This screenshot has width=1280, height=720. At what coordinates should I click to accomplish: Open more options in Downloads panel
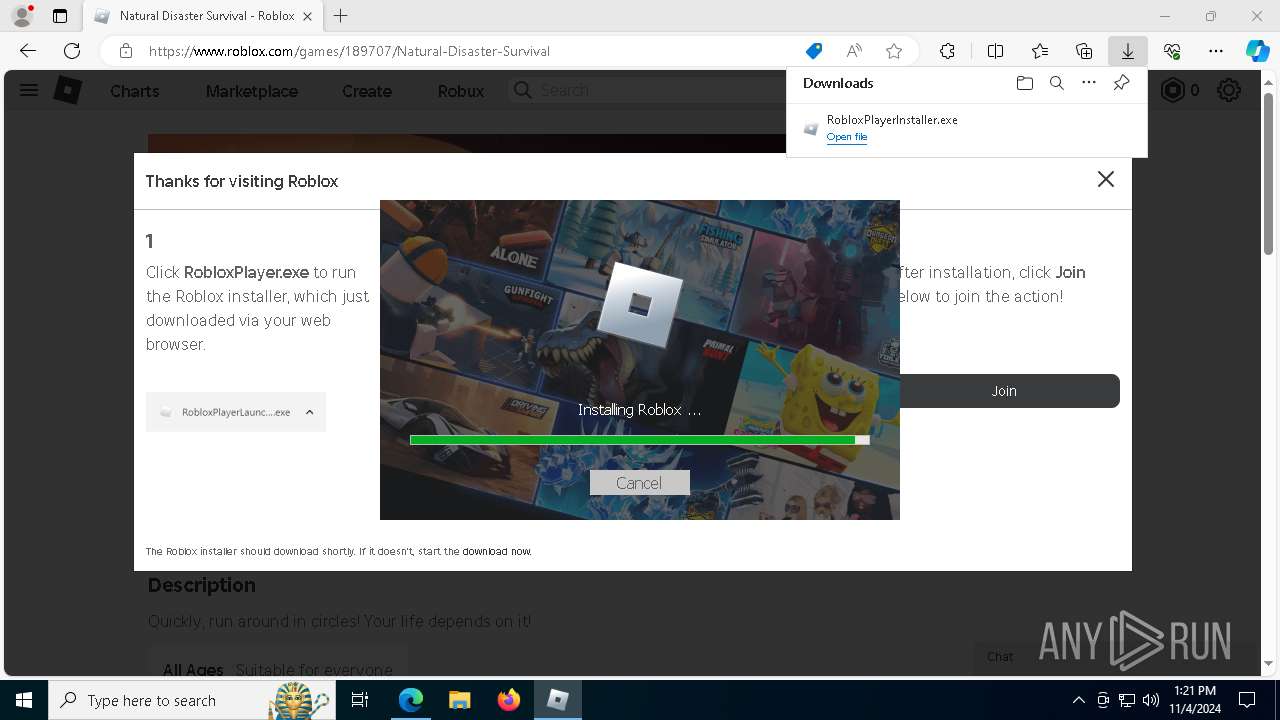coord(1089,83)
